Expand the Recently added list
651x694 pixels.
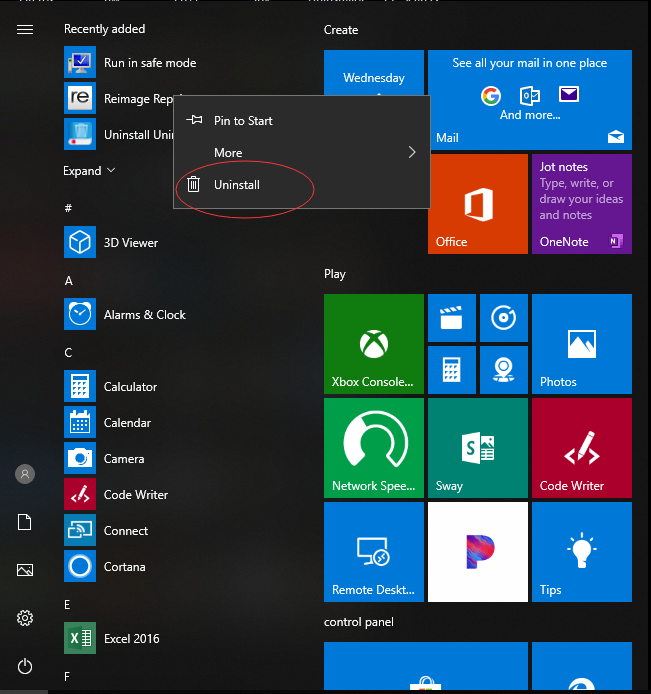[89, 171]
